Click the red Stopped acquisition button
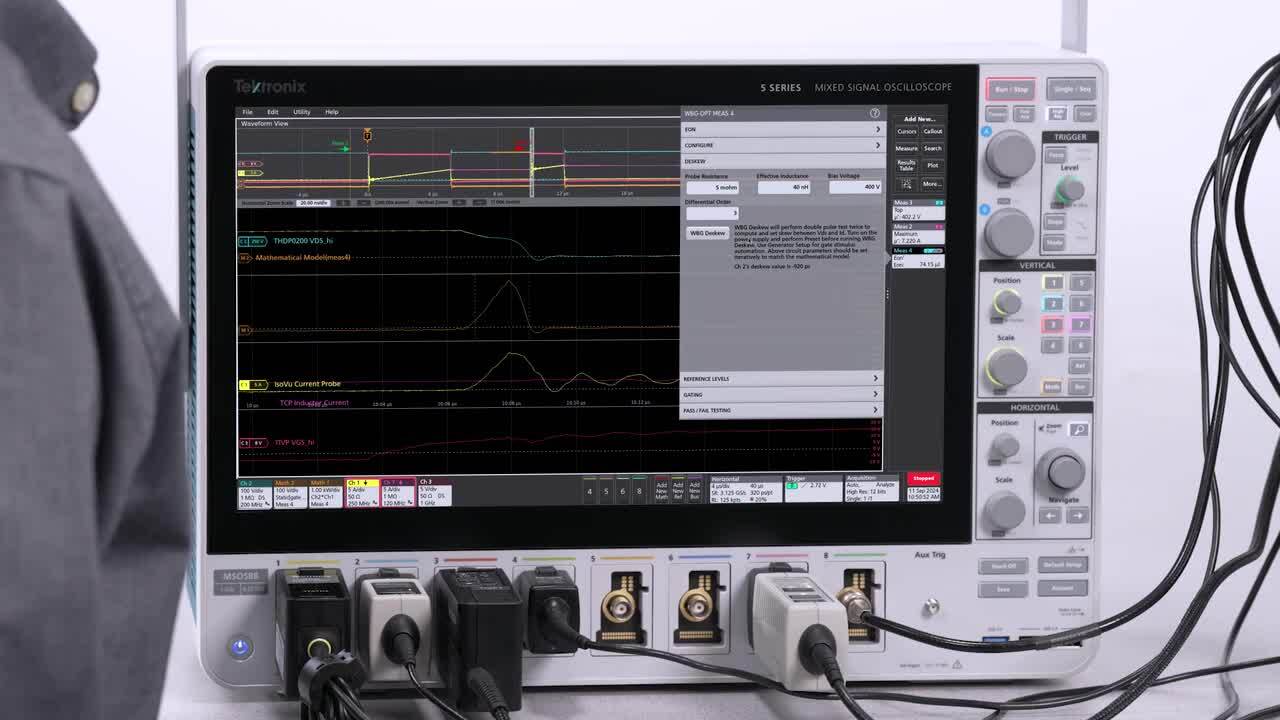This screenshot has height=720, width=1280. click(x=925, y=480)
